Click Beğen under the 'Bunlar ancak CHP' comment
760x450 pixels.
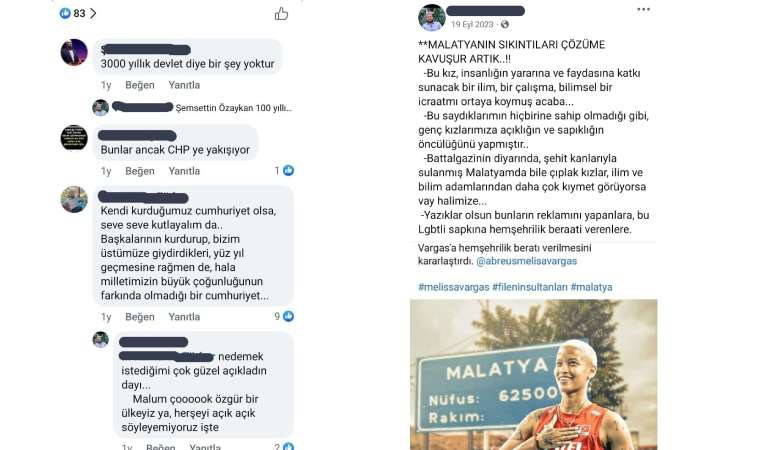click(140, 171)
